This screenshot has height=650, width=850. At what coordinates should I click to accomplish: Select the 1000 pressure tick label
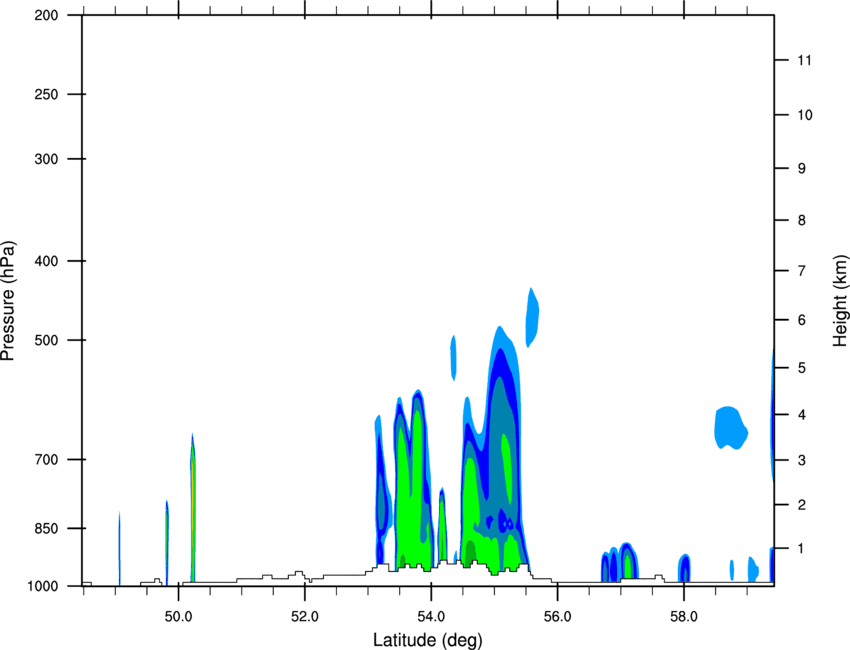tap(42, 586)
